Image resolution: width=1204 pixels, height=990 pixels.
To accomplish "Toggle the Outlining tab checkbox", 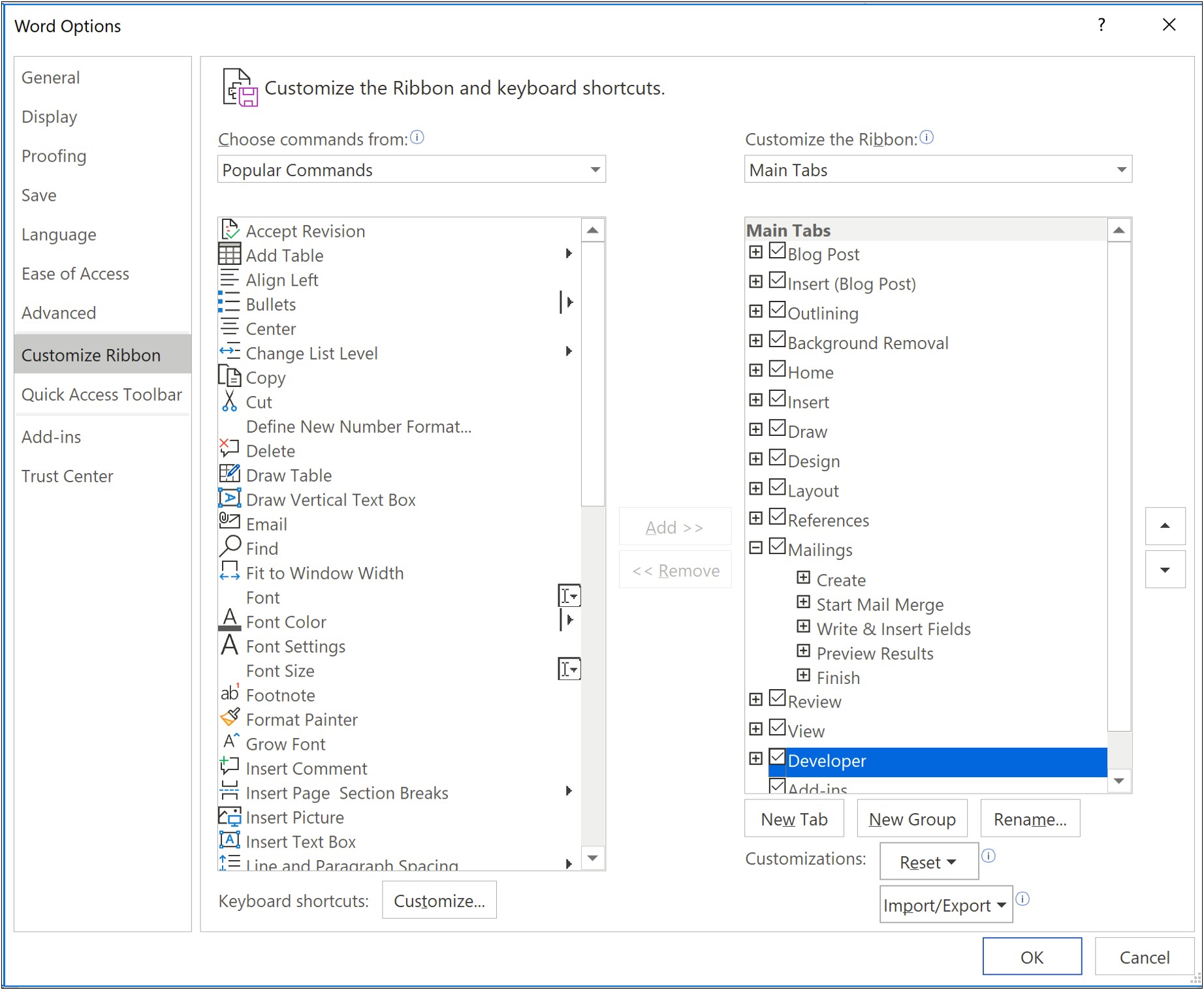I will [x=778, y=310].
